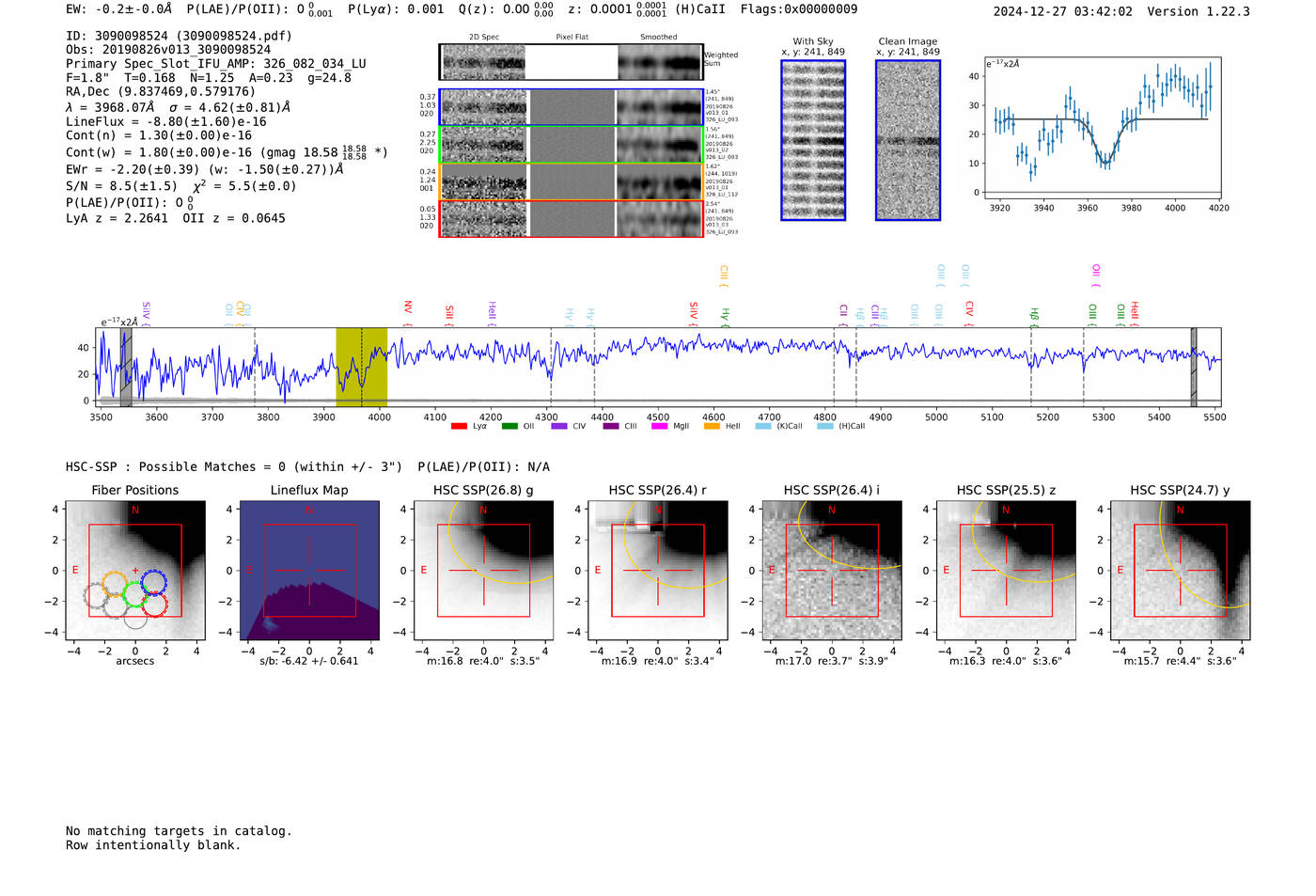Select the Weighted Sum 2D spectrum row
Image resolution: width=1316 pixels, height=896 pixels.
[x=572, y=62]
